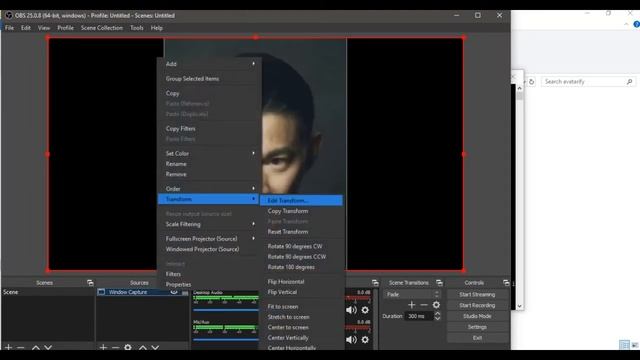Click Start Recording button
Screen dimensions: 640x360
click(477, 305)
